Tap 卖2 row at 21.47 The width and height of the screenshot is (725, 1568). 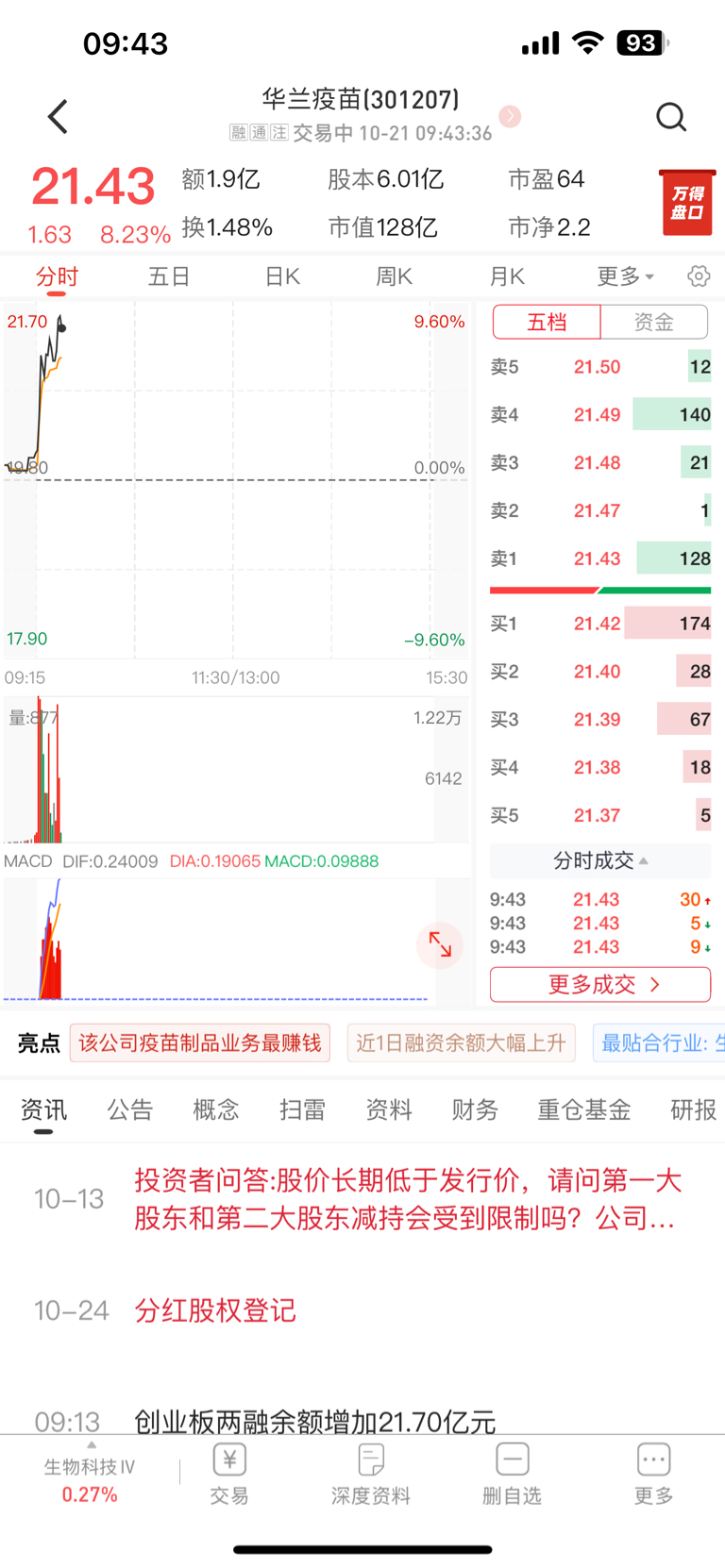[600, 510]
